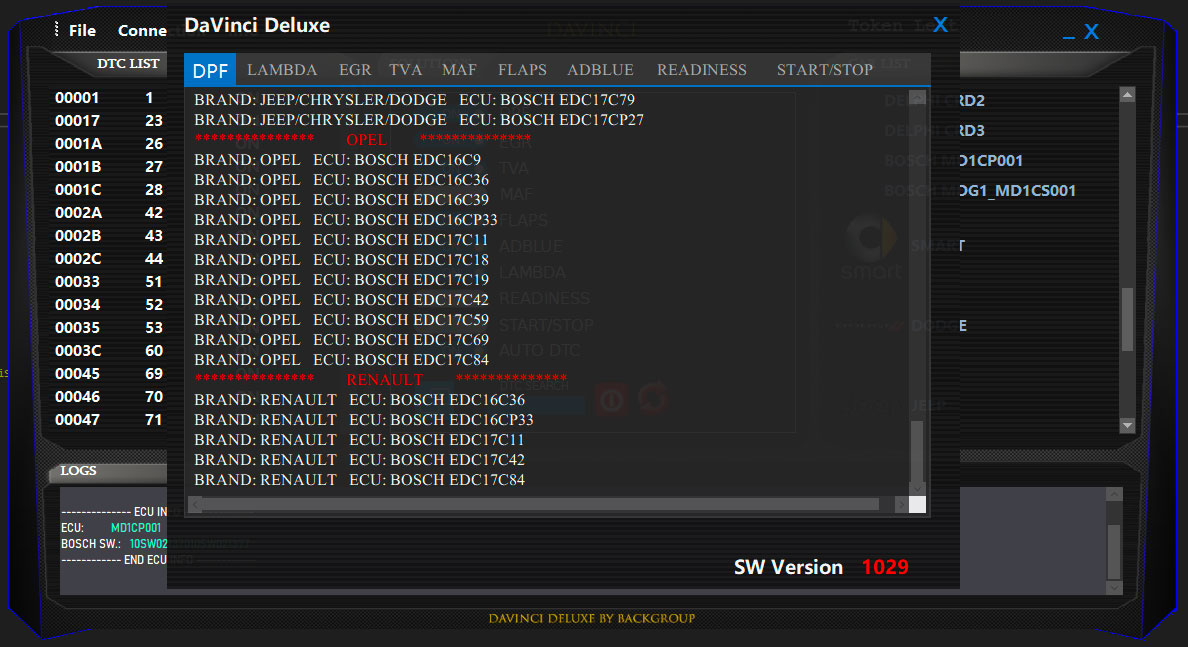Viewport: 1188px width, 647px height.
Task: Select the OPEL BOSCH EDC16C9 line
Action: coord(337,160)
